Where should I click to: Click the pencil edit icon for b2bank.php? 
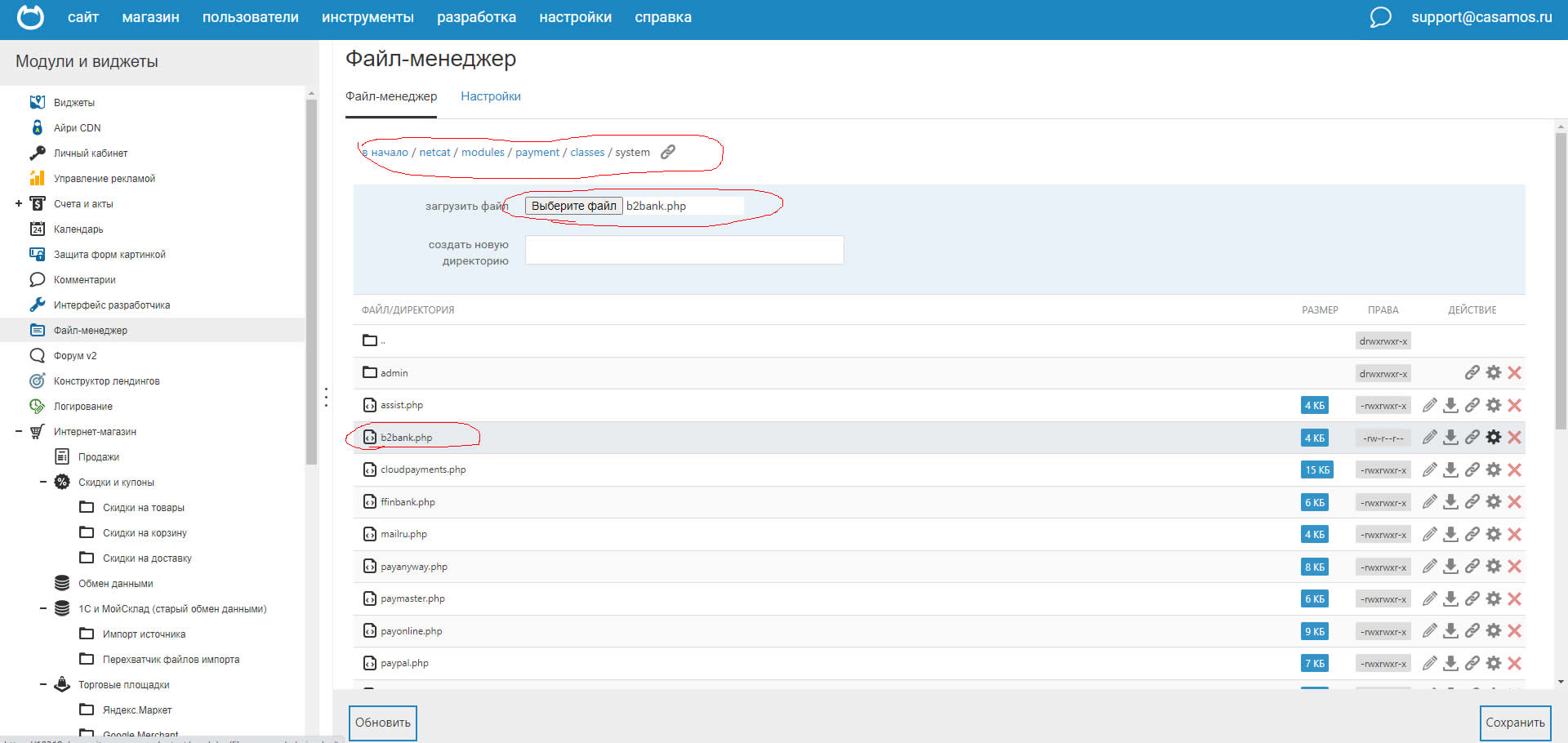[1429, 438]
